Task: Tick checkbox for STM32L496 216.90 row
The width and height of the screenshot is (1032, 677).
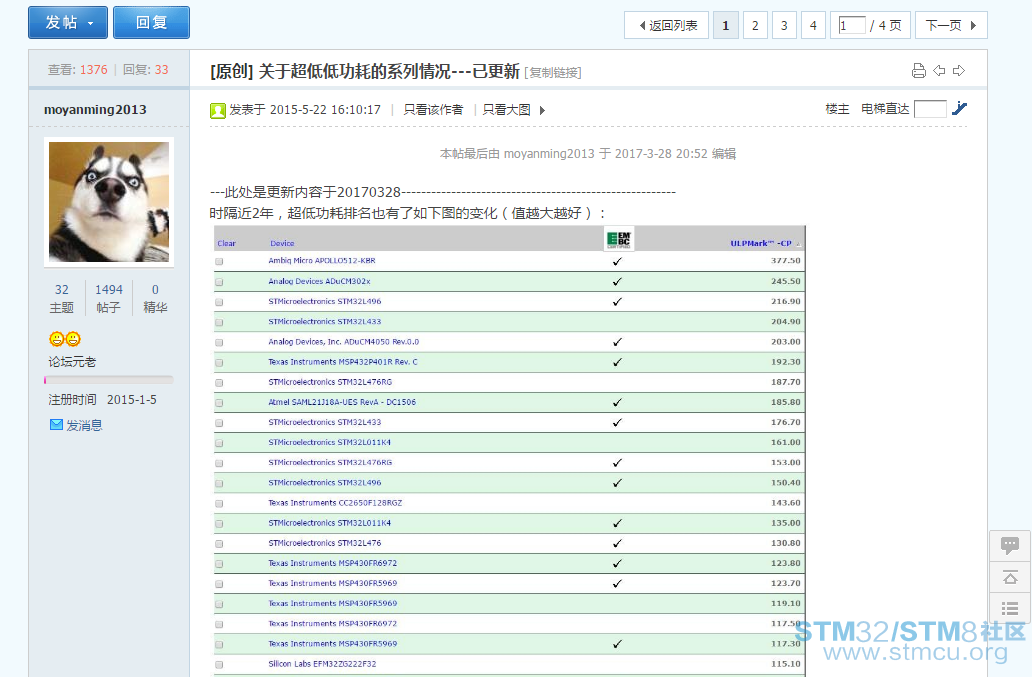Action: click(219, 302)
